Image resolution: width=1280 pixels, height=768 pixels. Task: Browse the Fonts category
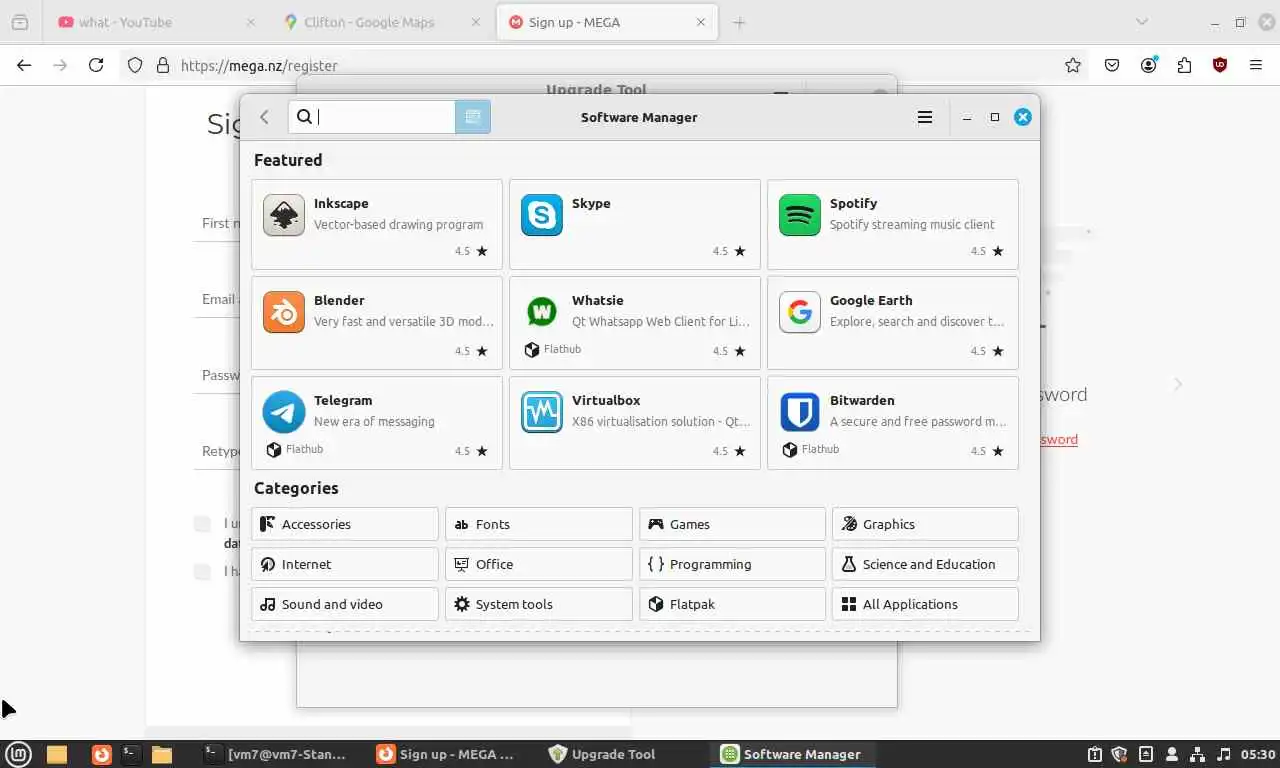pos(538,524)
